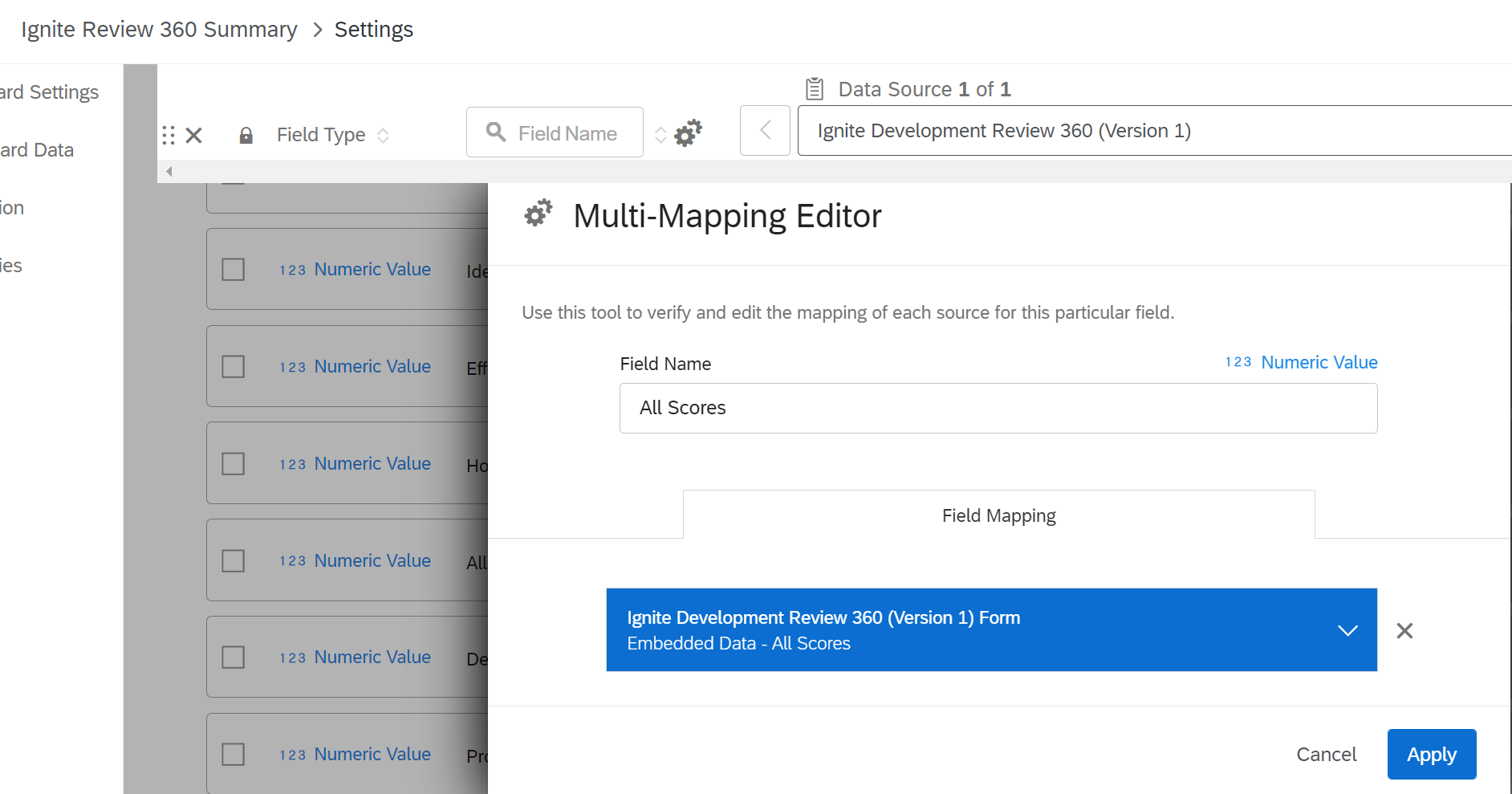Remove the Ignite Development Review mapping
The height and width of the screenshot is (794, 1512).
coord(1404,631)
